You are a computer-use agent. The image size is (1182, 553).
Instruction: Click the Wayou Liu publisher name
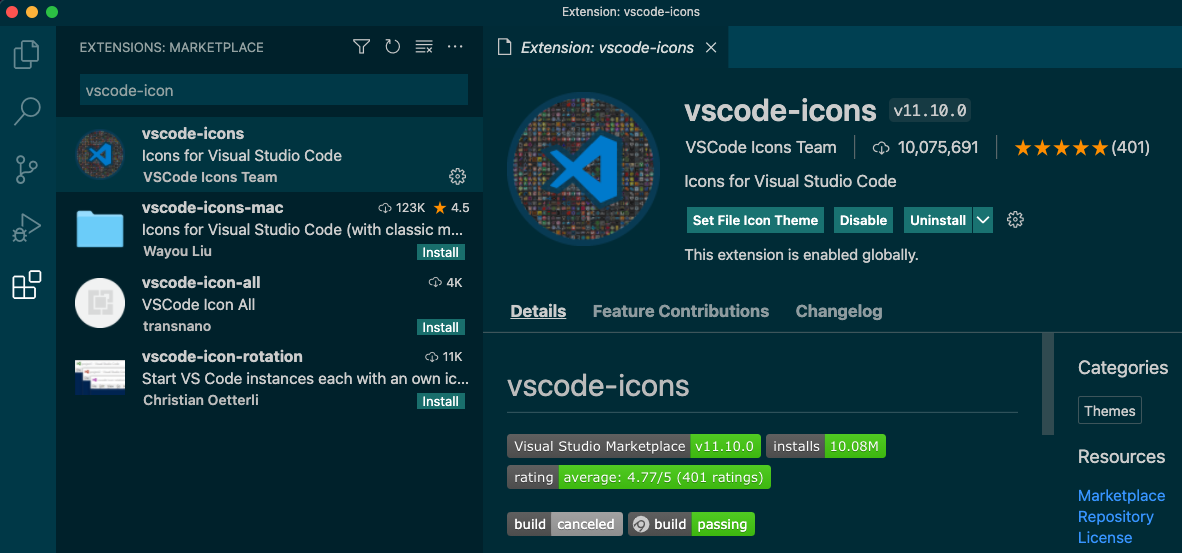(x=177, y=251)
